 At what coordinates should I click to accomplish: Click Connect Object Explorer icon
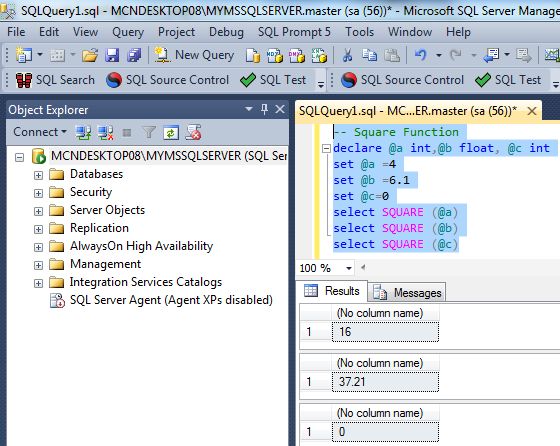pyautogui.click(x=83, y=132)
